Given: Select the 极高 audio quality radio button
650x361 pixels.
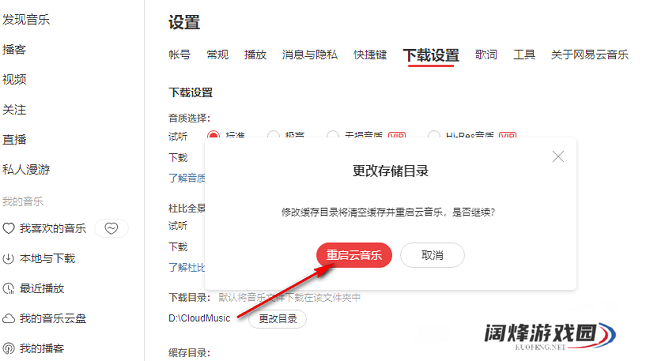Looking at the screenshot, I should 273,135.
